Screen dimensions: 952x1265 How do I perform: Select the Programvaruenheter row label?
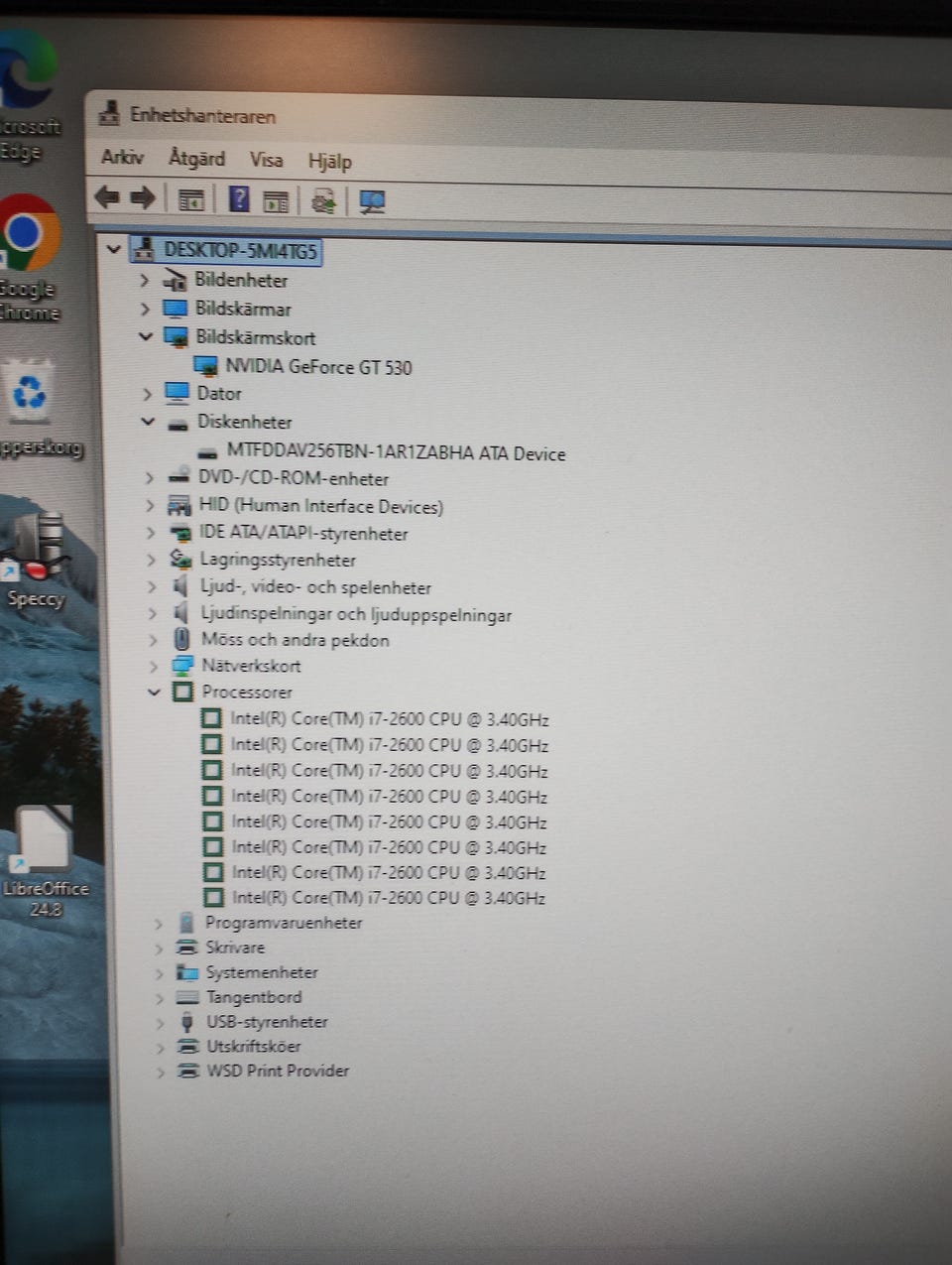pos(284,923)
